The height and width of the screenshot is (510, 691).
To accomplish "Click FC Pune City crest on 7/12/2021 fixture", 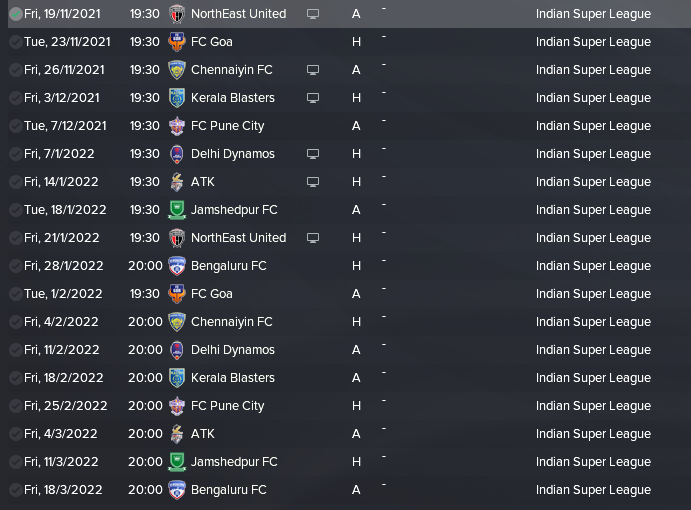I will [177, 126].
